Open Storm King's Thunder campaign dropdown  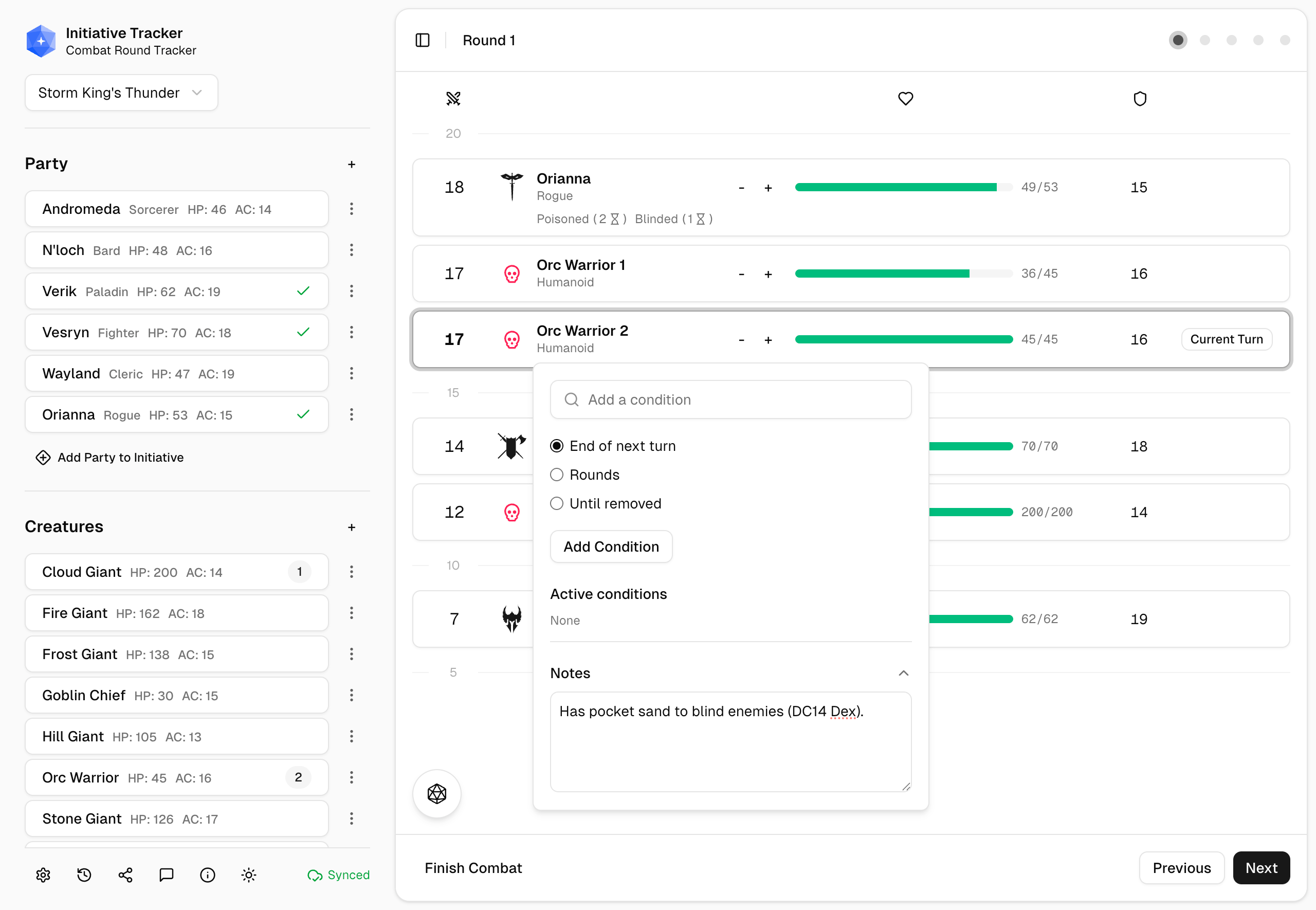(121, 93)
